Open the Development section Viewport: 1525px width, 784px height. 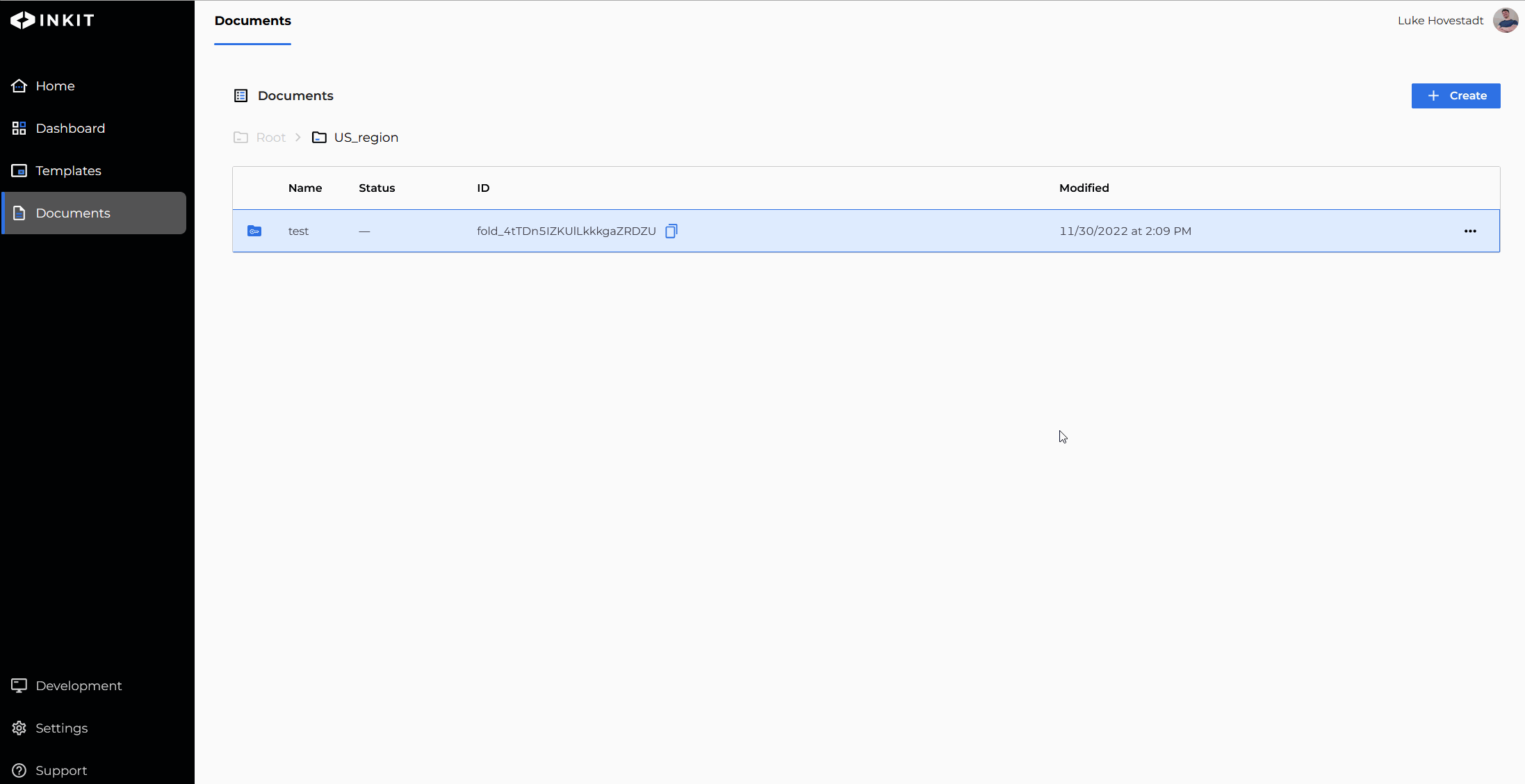click(x=79, y=685)
